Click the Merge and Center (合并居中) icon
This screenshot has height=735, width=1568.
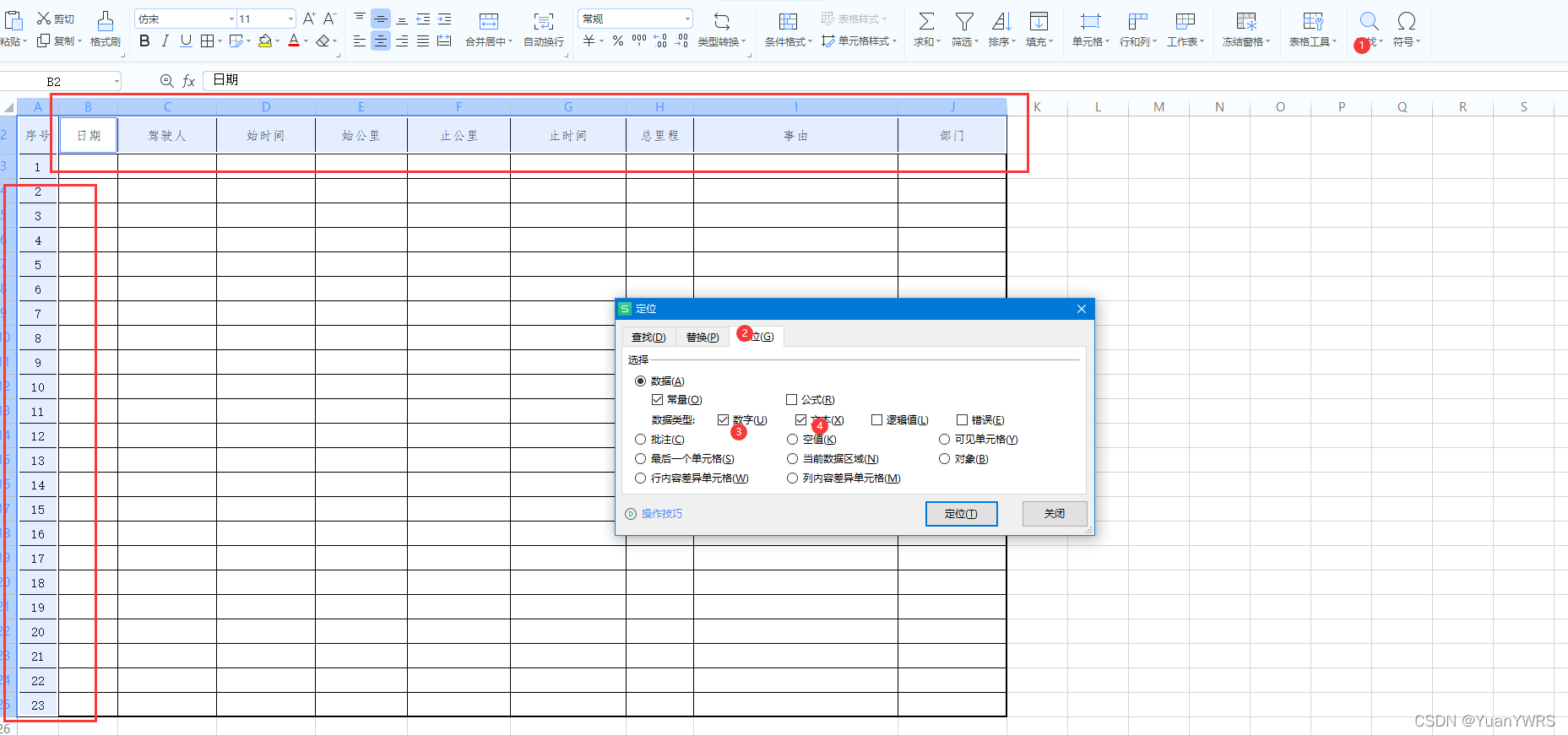tap(488, 21)
